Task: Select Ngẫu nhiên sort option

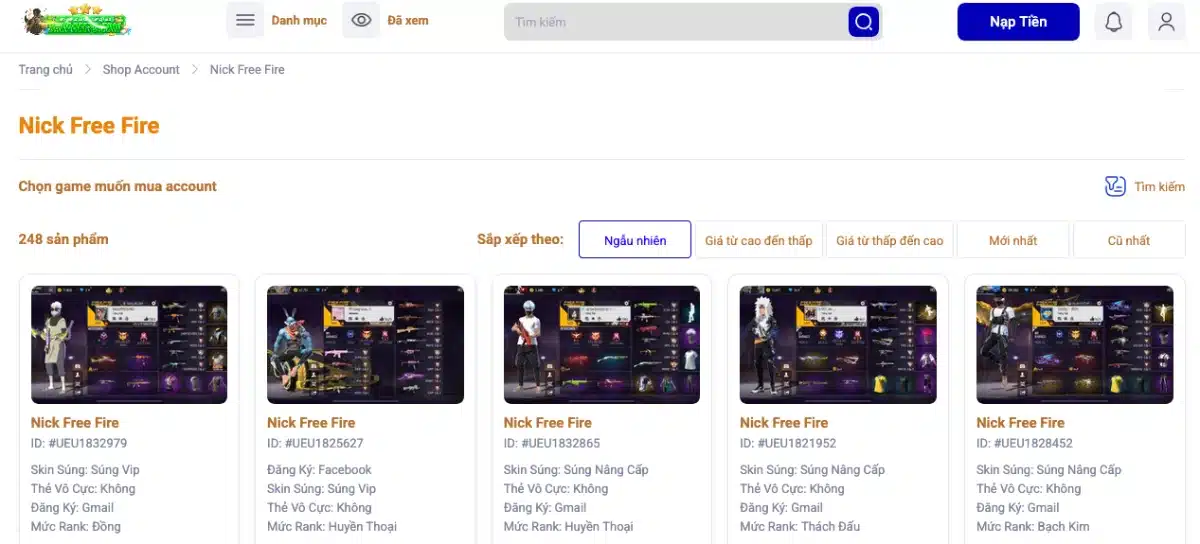Action: [x=635, y=240]
